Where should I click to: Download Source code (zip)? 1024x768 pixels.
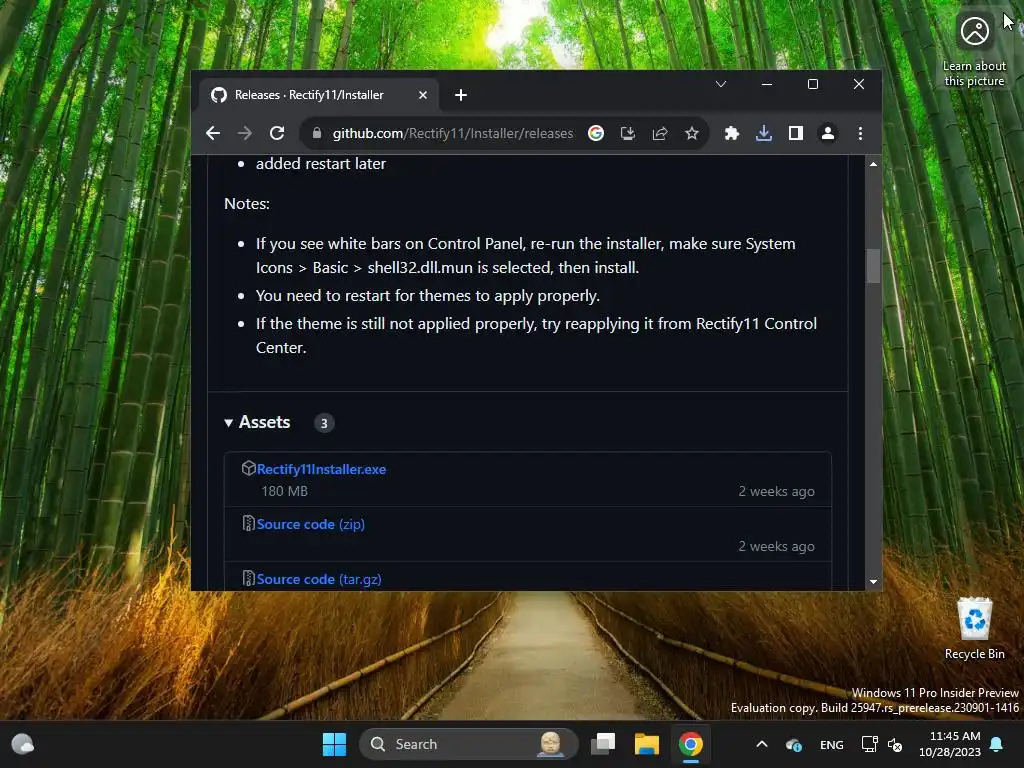point(310,524)
